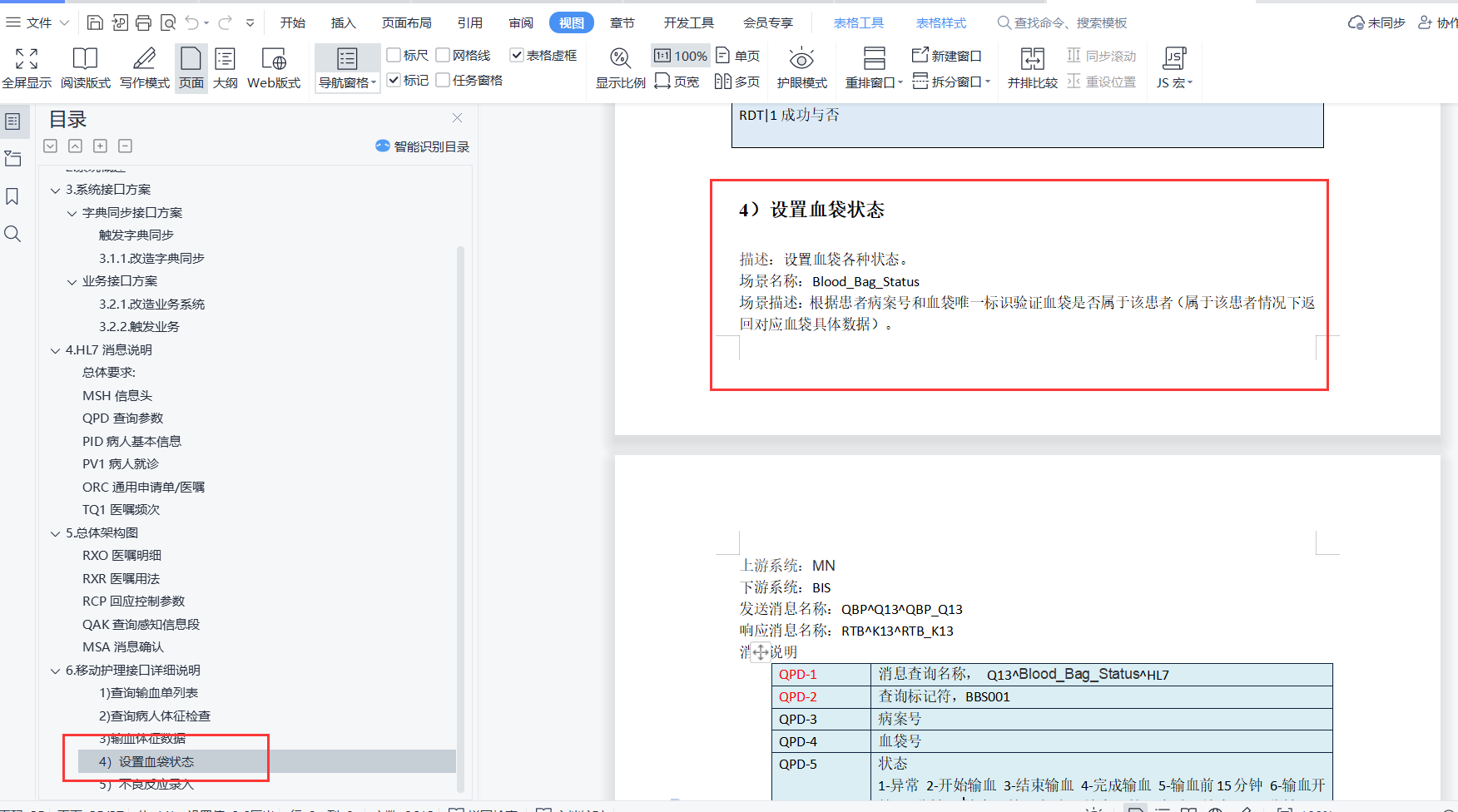Screen dimensions: 1458x812
Task: Click 并排比较 side-by-side compare
Action: tap(1032, 68)
